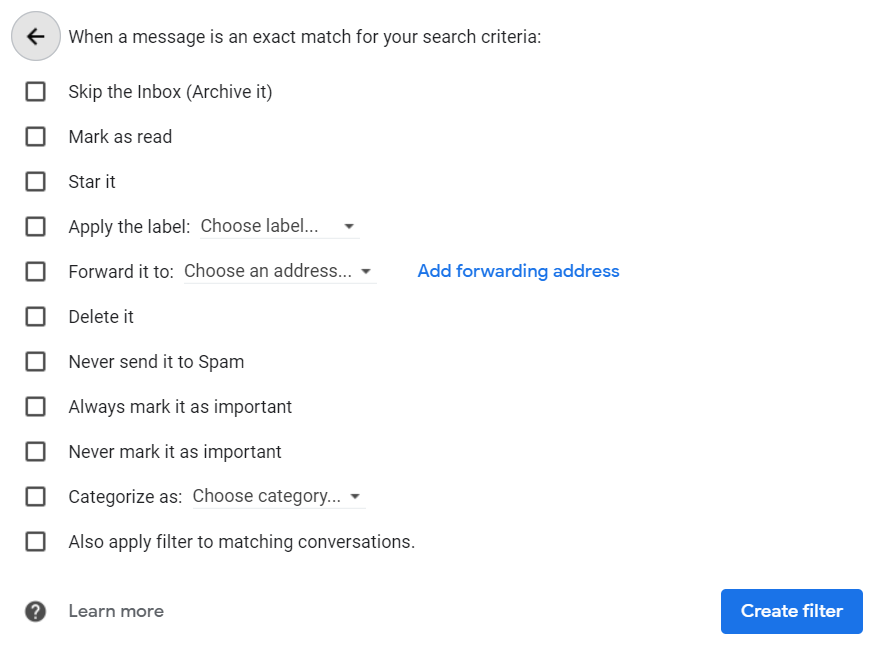Expand the Choose an address dropdown
This screenshot has width=876, height=656.
pyautogui.click(x=277, y=272)
